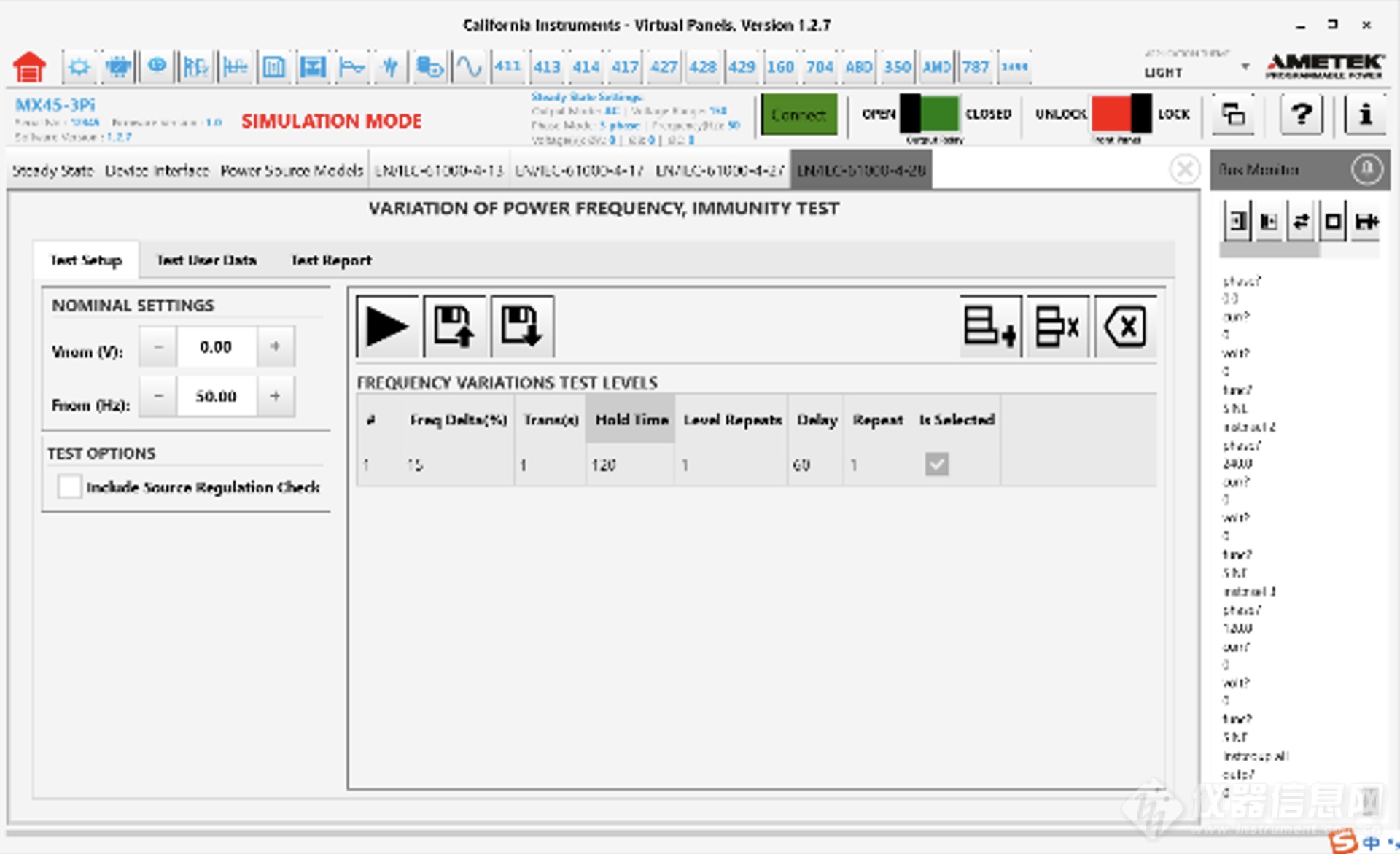Click the overlapping windows icon
The image size is (1400, 854).
[1233, 114]
